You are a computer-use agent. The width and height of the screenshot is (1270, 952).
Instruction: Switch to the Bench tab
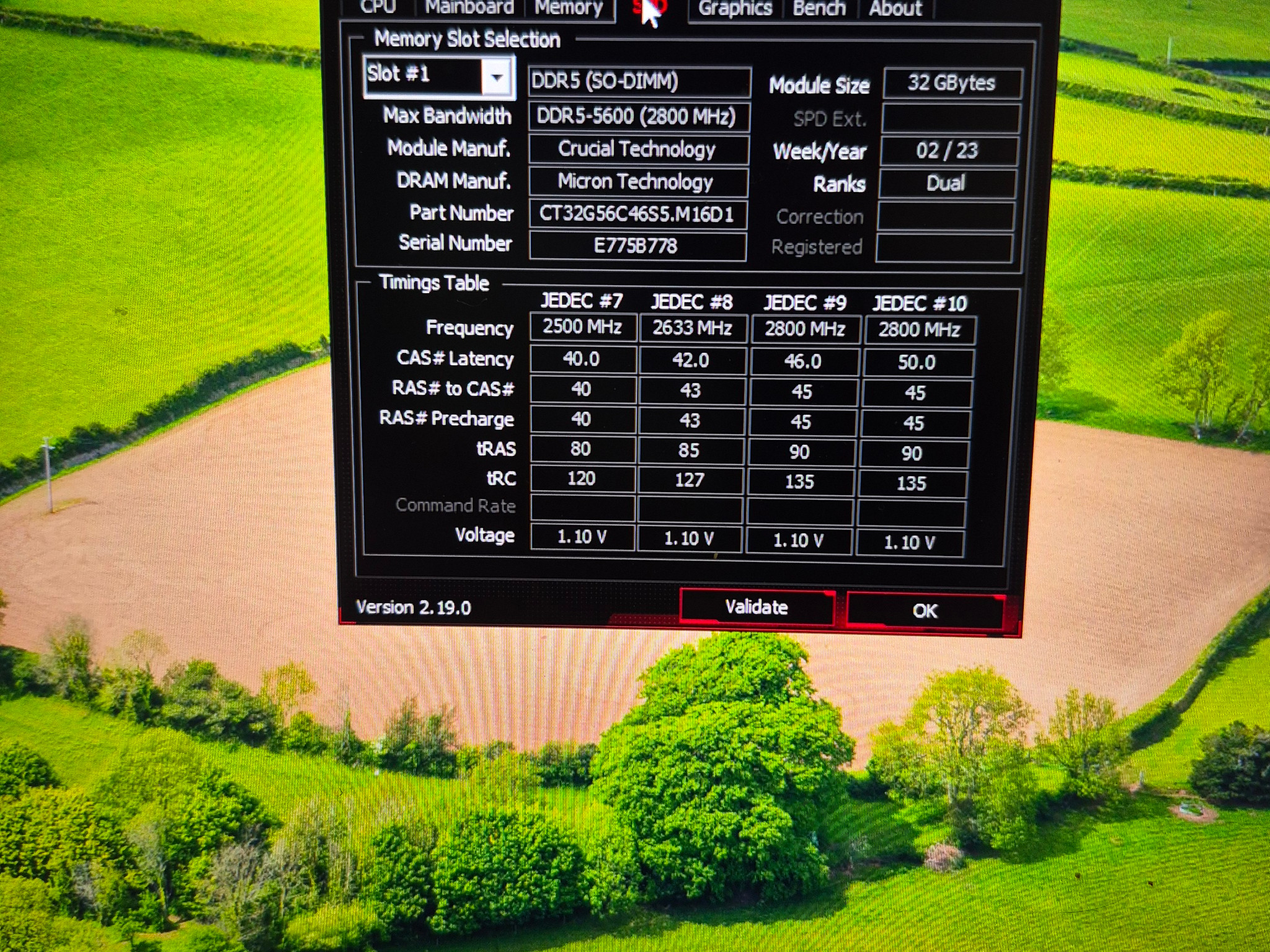click(819, 9)
